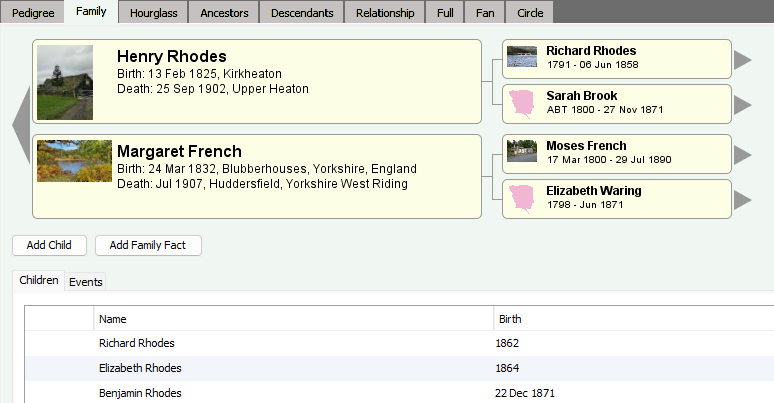Expand ancestors arrow beside Sarah Brook
The image size is (774, 403).
coord(742,104)
